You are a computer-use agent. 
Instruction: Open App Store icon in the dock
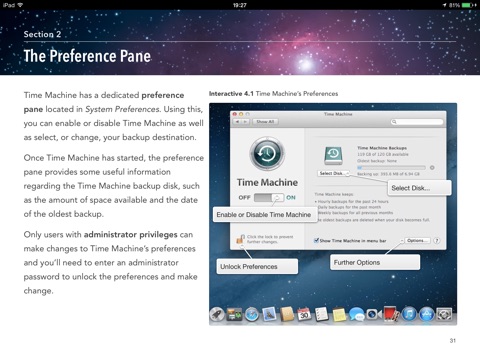pyautogui.click(x=426, y=314)
